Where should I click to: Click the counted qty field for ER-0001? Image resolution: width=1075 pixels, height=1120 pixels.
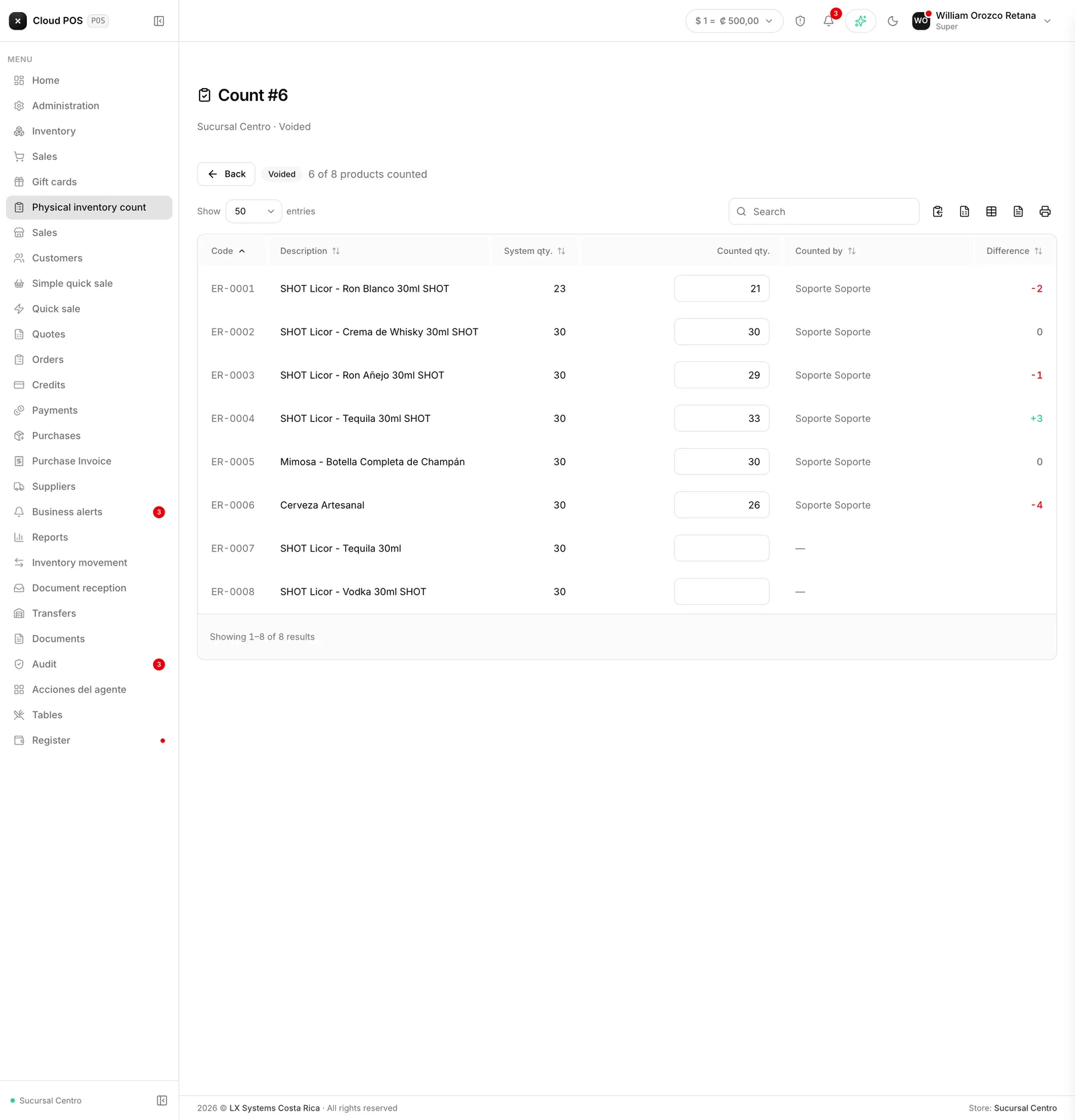pyautogui.click(x=722, y=288)
